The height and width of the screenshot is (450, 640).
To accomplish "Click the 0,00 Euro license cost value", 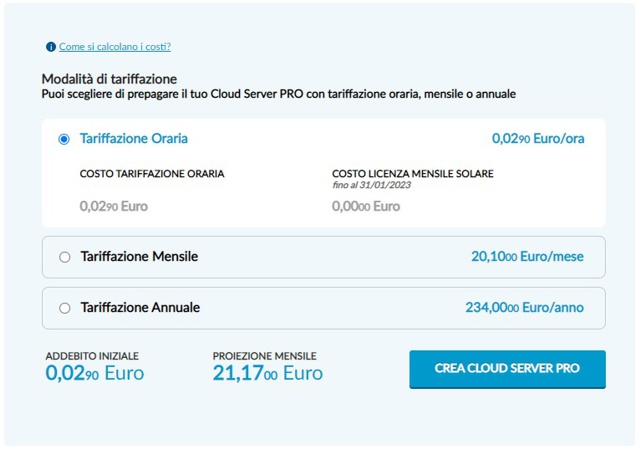I will click(365, 207).
